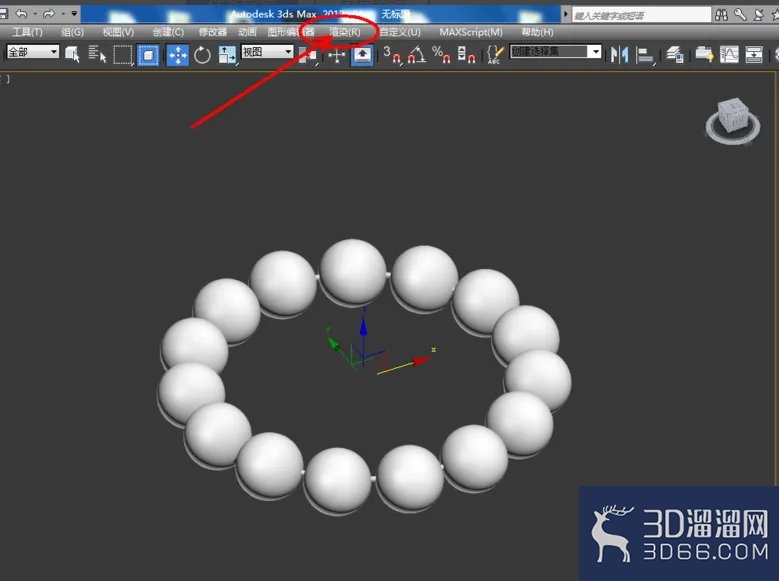Toggle the Spinner Snap button

pyautogui.click(x=466, y=54)
